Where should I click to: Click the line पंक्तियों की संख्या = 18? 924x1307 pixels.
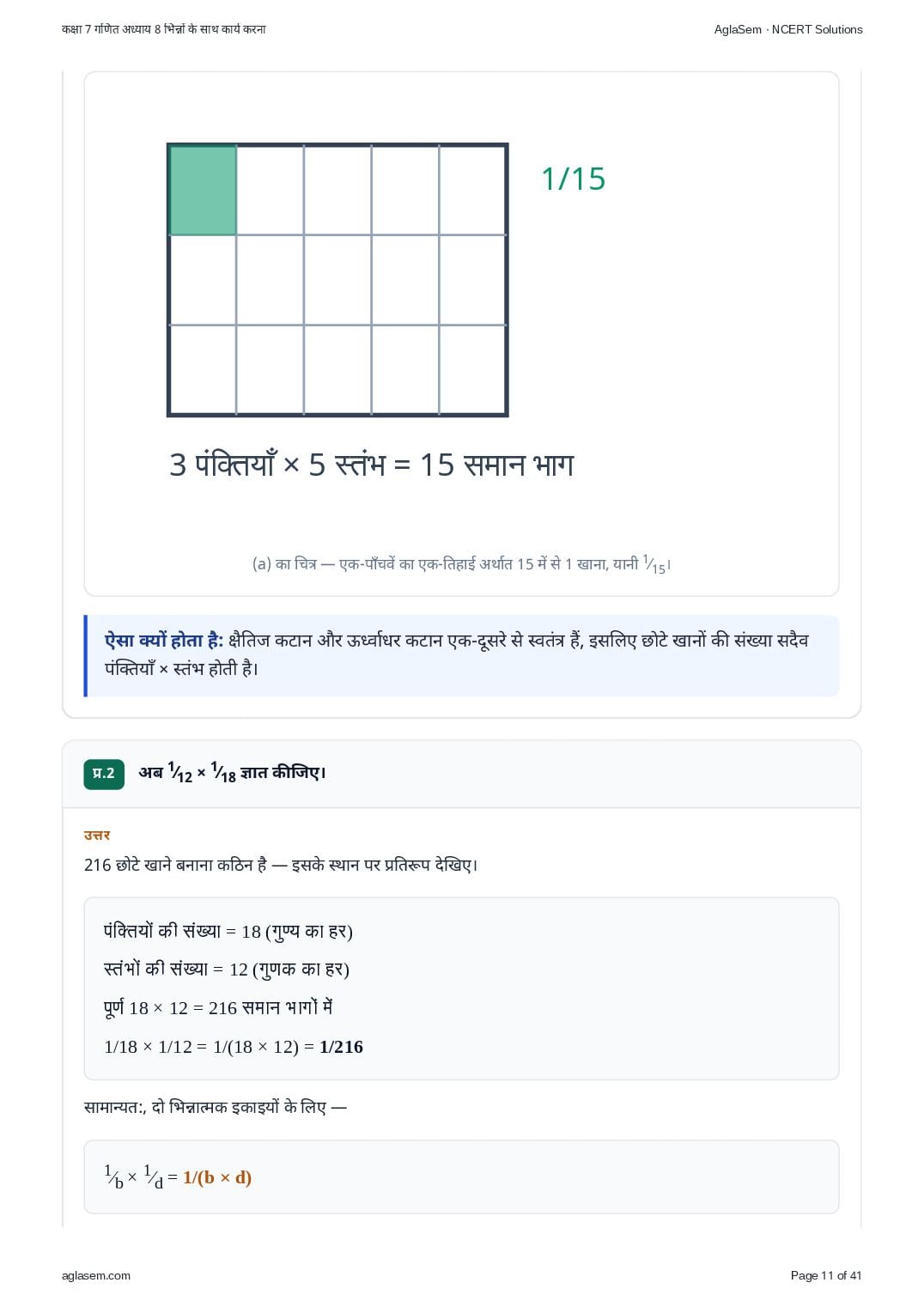click(x=228, y=931)
